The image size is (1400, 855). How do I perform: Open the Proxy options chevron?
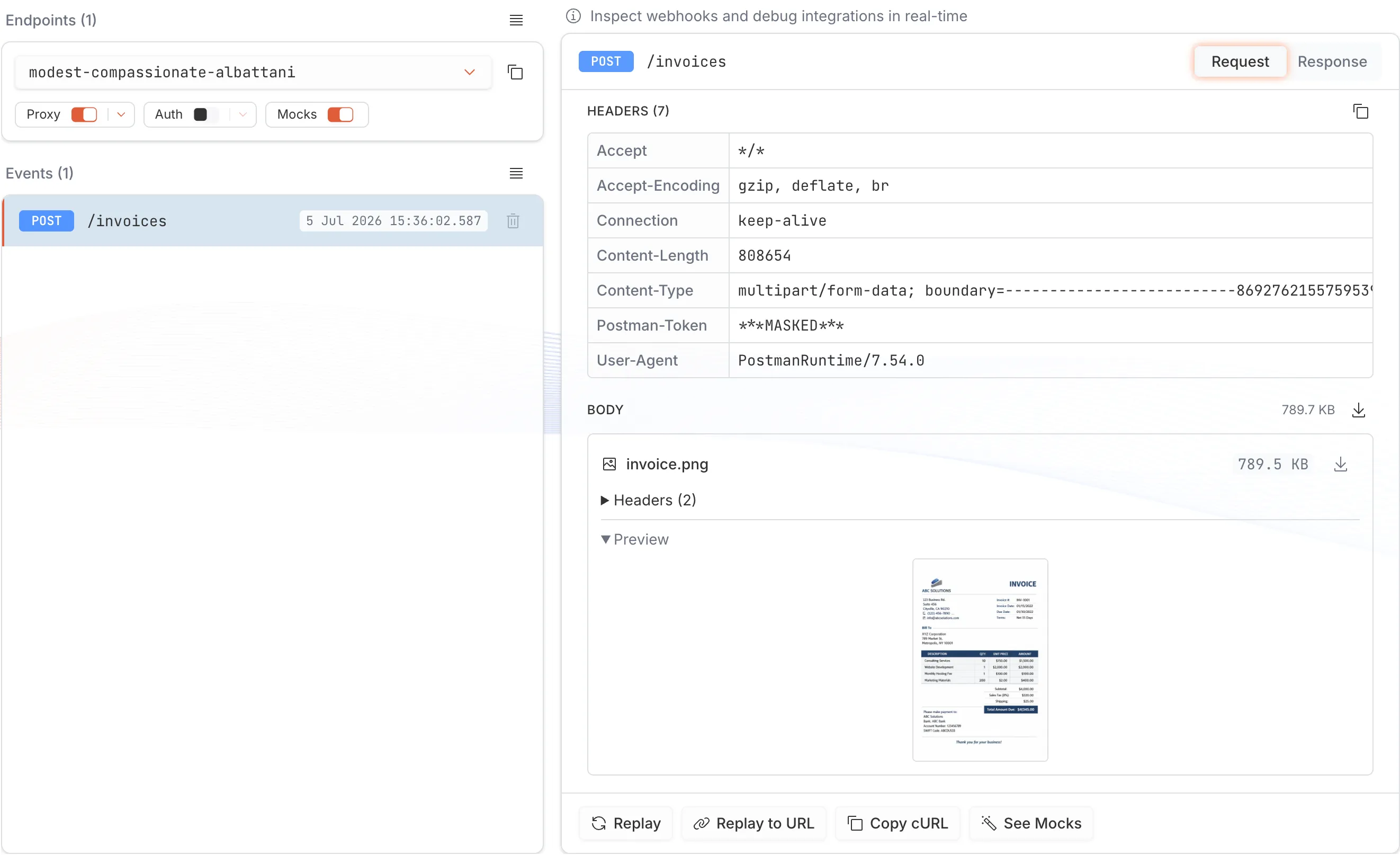pos(121,115)
